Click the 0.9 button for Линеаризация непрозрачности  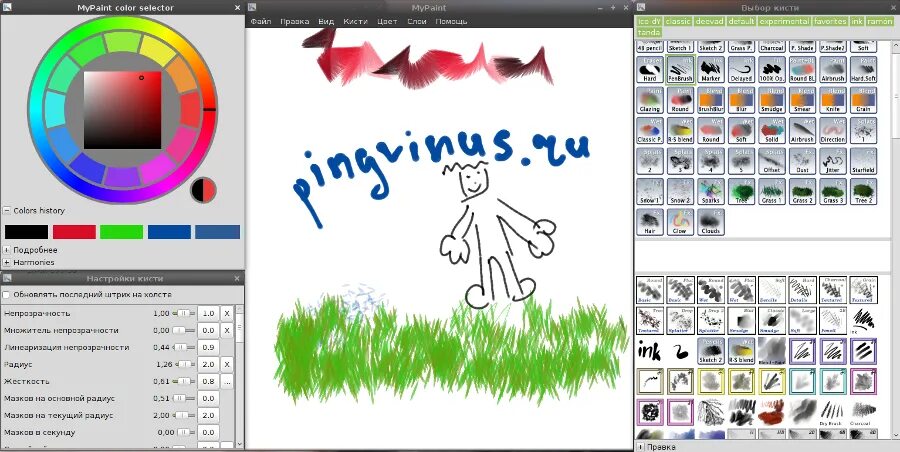208,347
